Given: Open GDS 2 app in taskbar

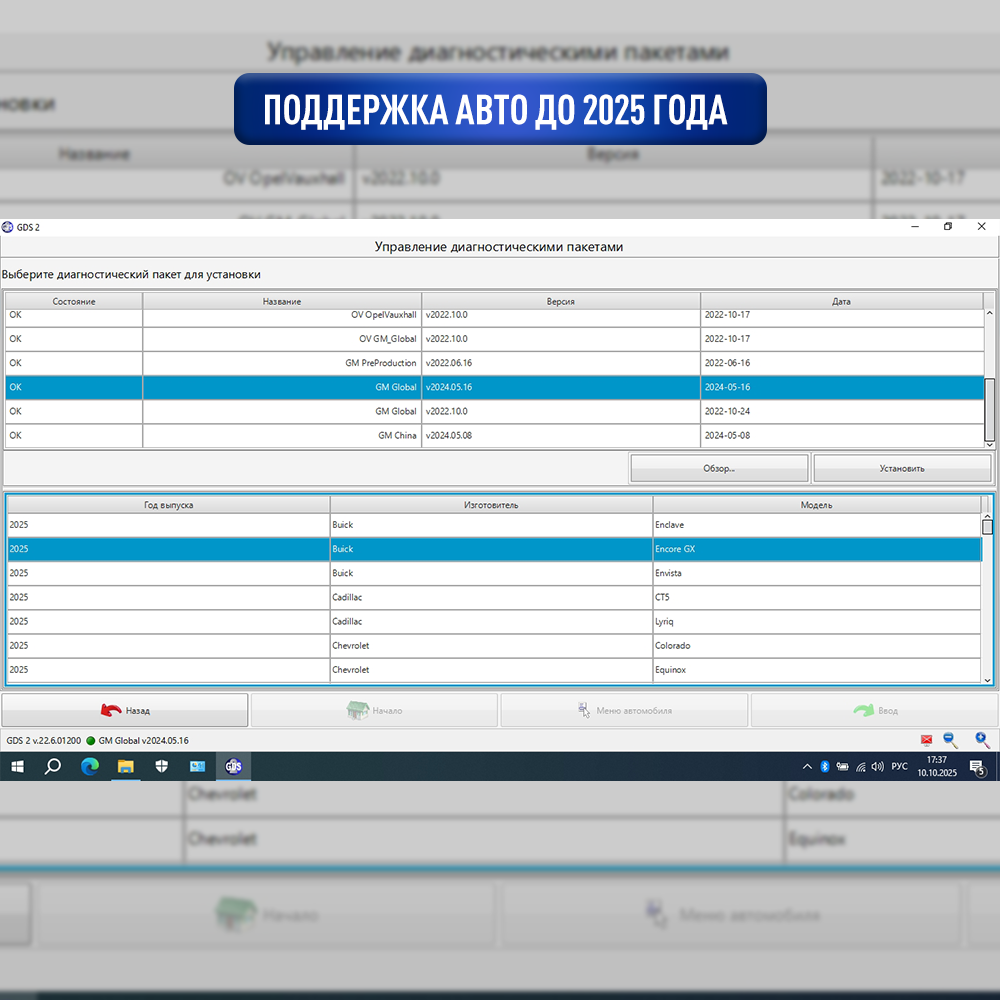Looking at the screenshot, I should 233,767.
